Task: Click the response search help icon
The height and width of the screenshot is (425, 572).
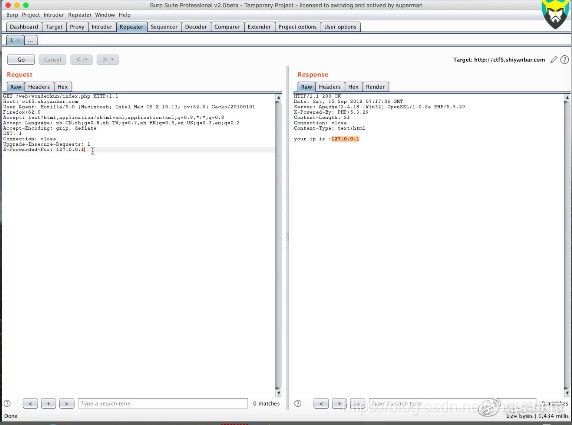Action: pos(298,403)
